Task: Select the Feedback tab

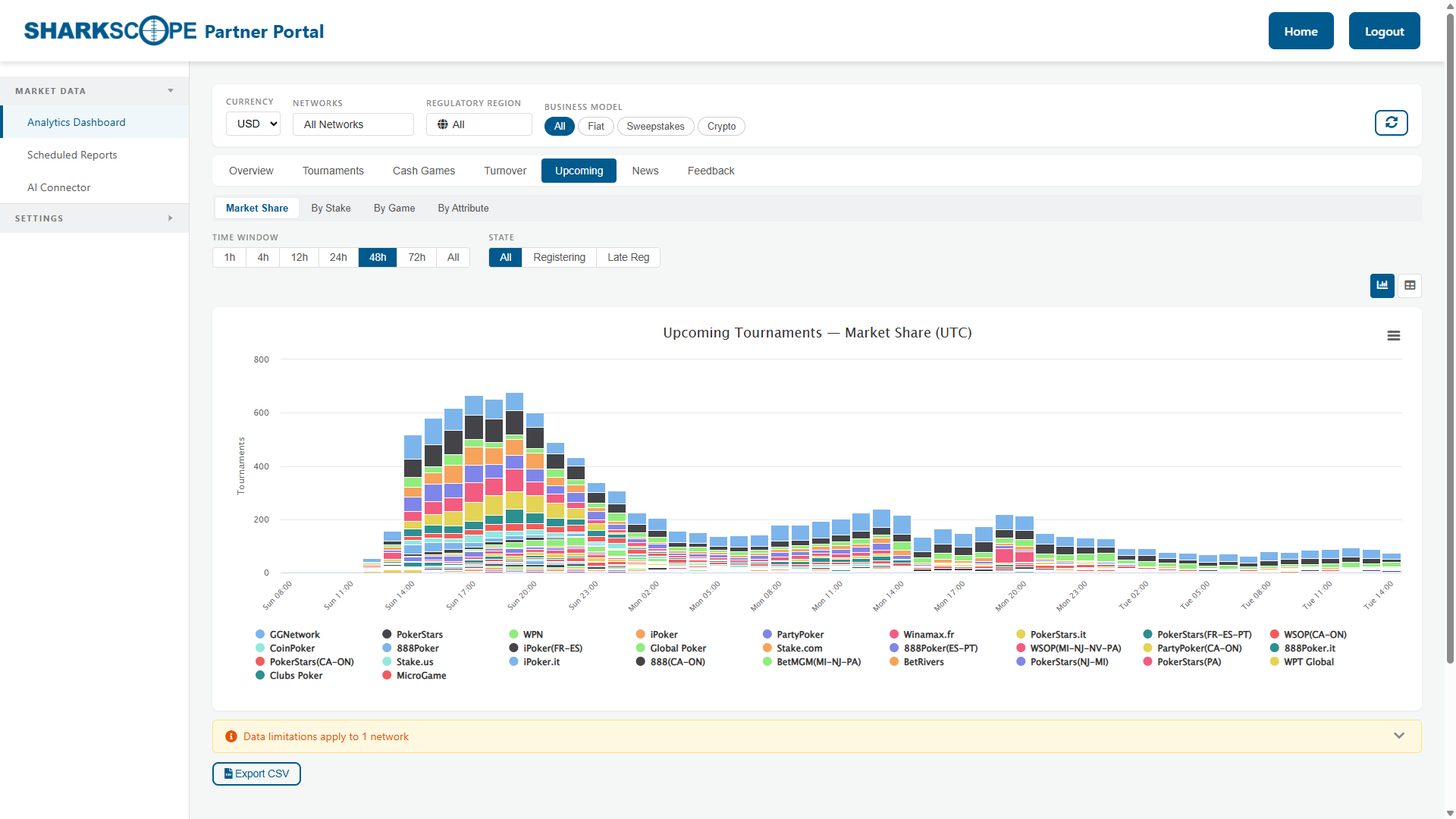Action: point(711,171)
